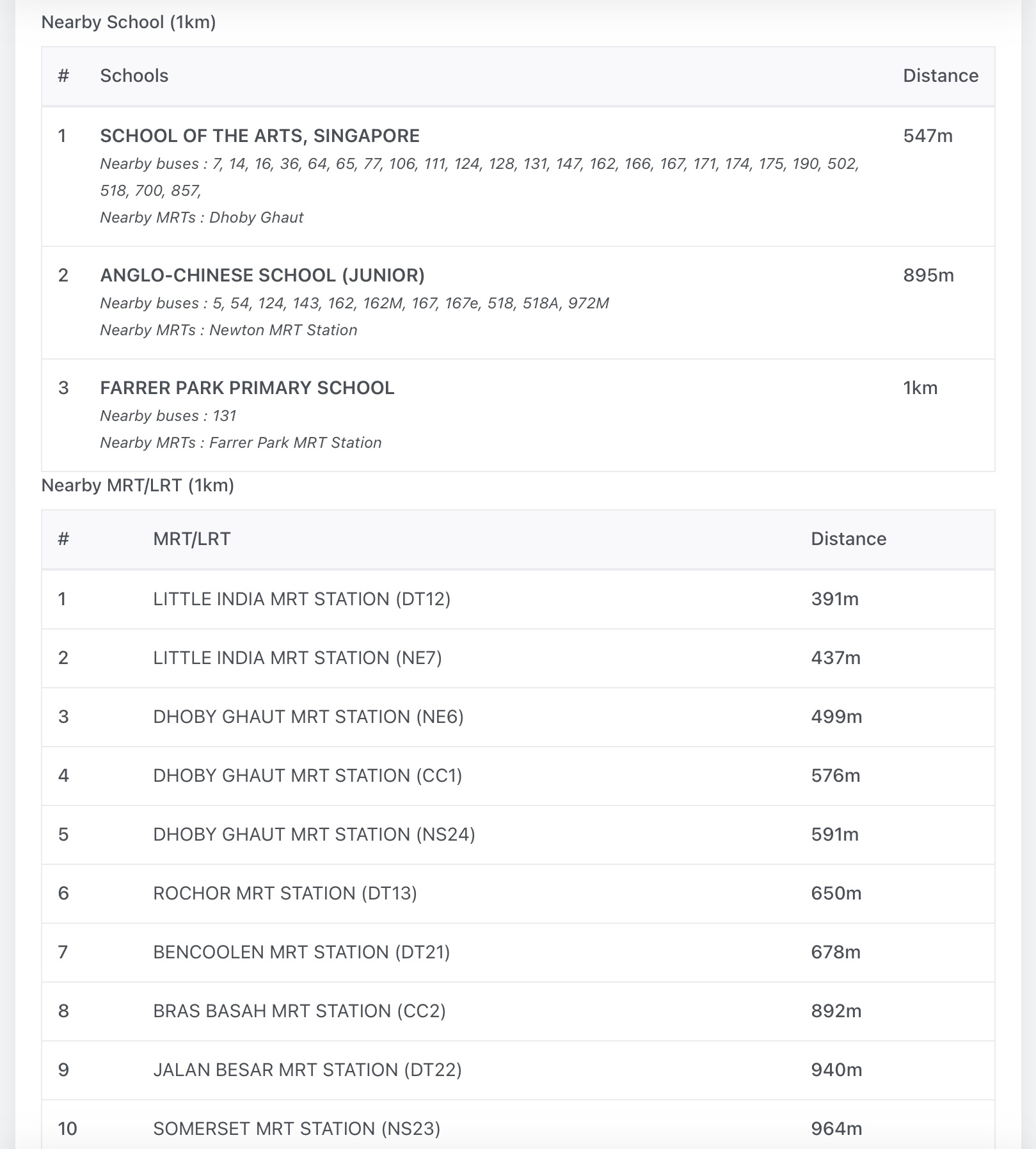Click Rochor MRT Station (DT13) row
This screenshot has width=1036, height=1149.
(285, 893)
